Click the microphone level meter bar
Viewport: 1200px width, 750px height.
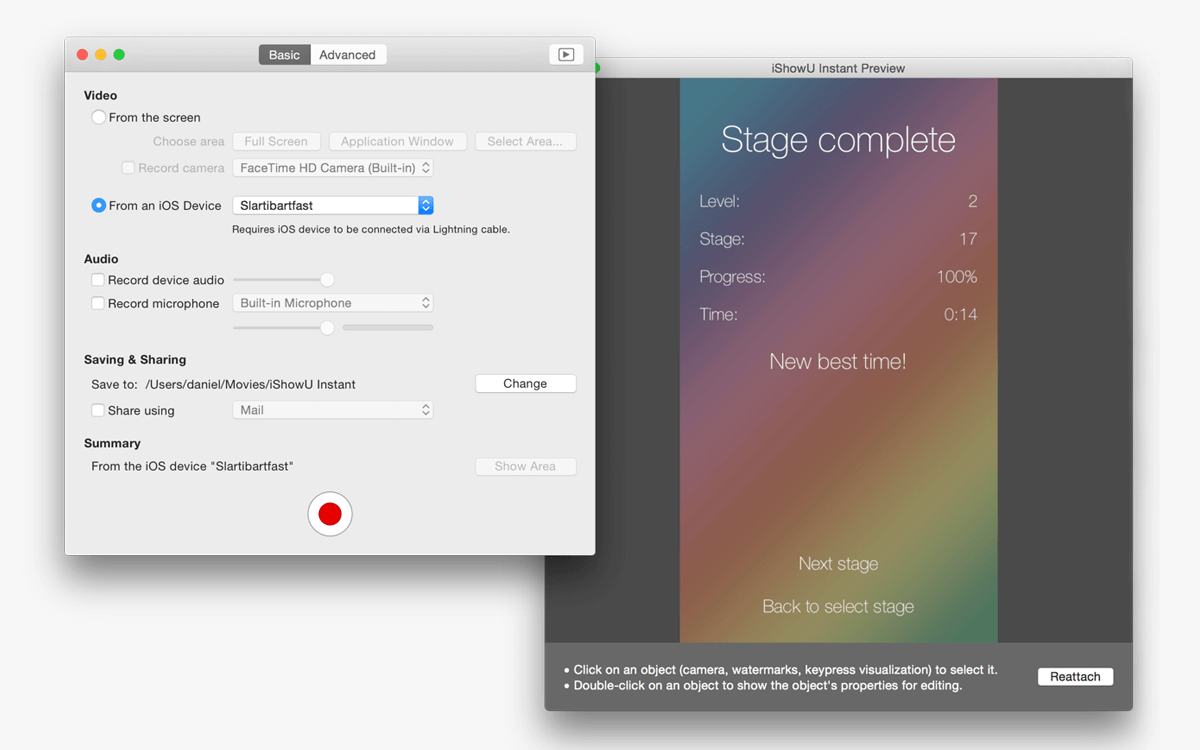pyautogui.click(x=388, y=327)
